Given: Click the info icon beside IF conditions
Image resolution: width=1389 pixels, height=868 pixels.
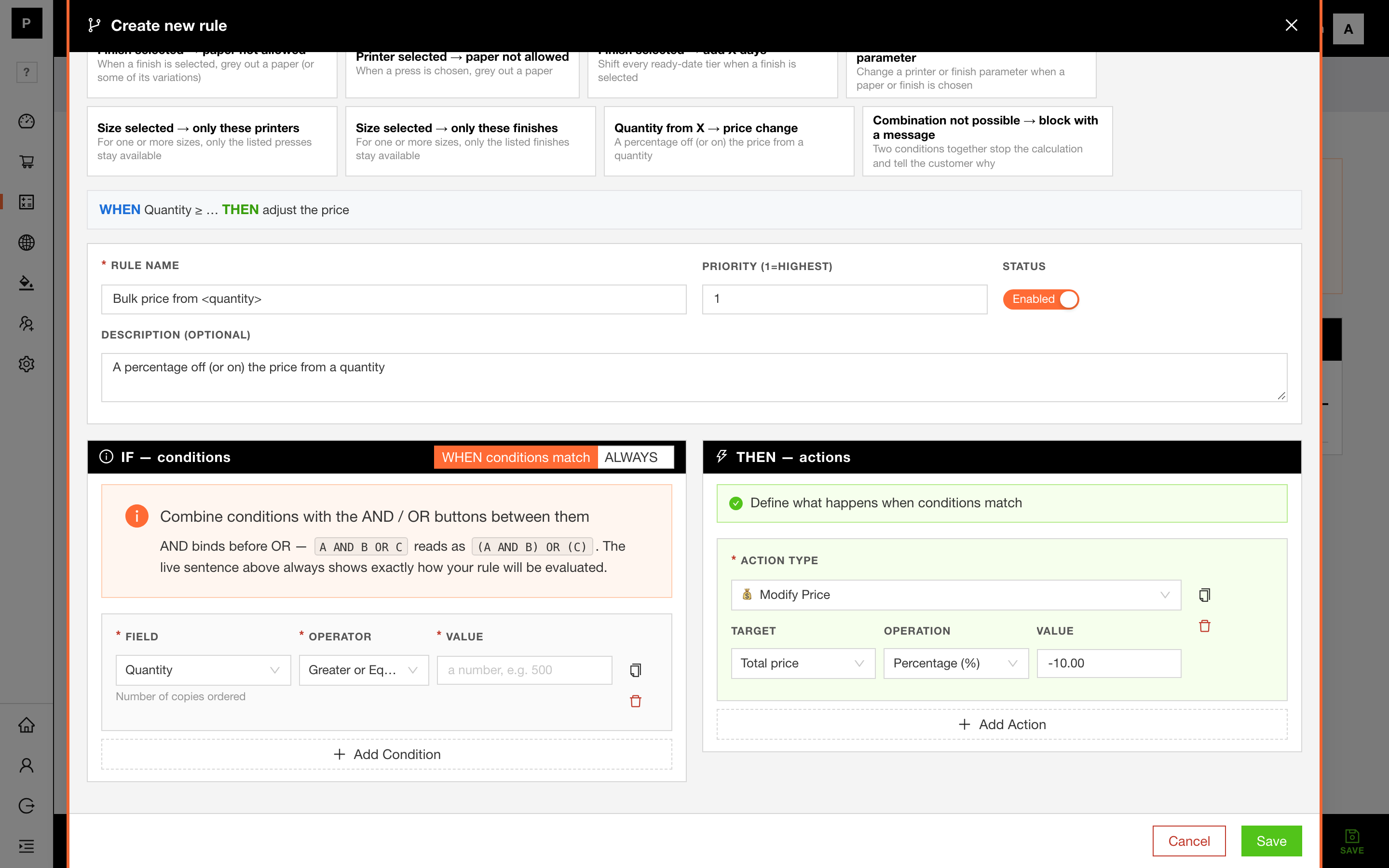Looking at the screenshot, I should pos(106,457).
